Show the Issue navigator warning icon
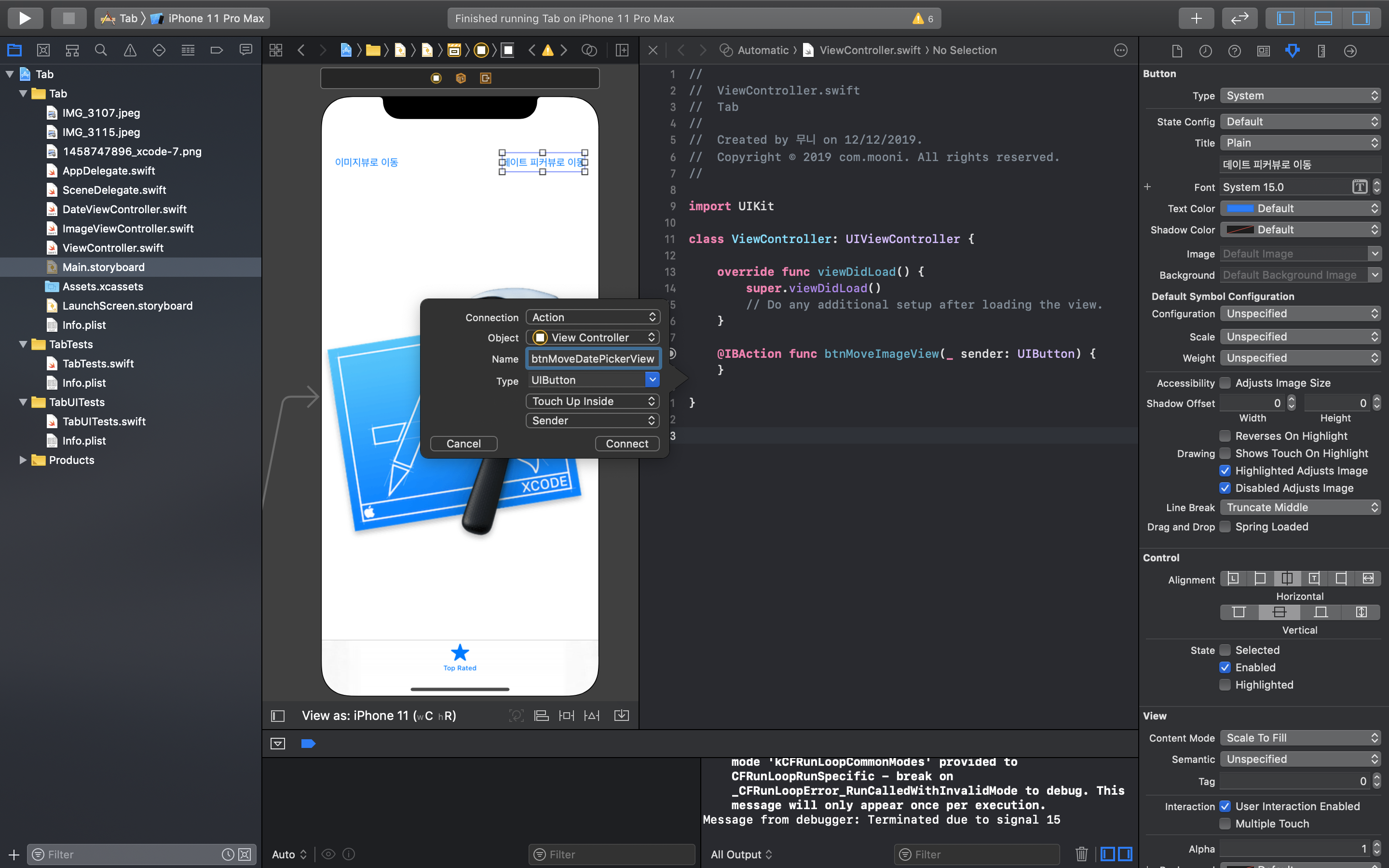 point(130,51)
